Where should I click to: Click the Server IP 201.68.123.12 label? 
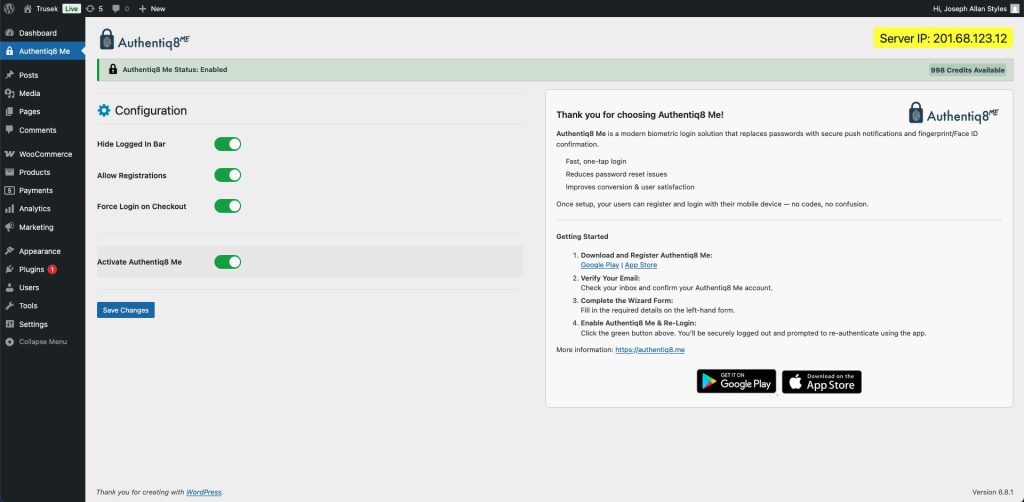[x=943, y=38]
